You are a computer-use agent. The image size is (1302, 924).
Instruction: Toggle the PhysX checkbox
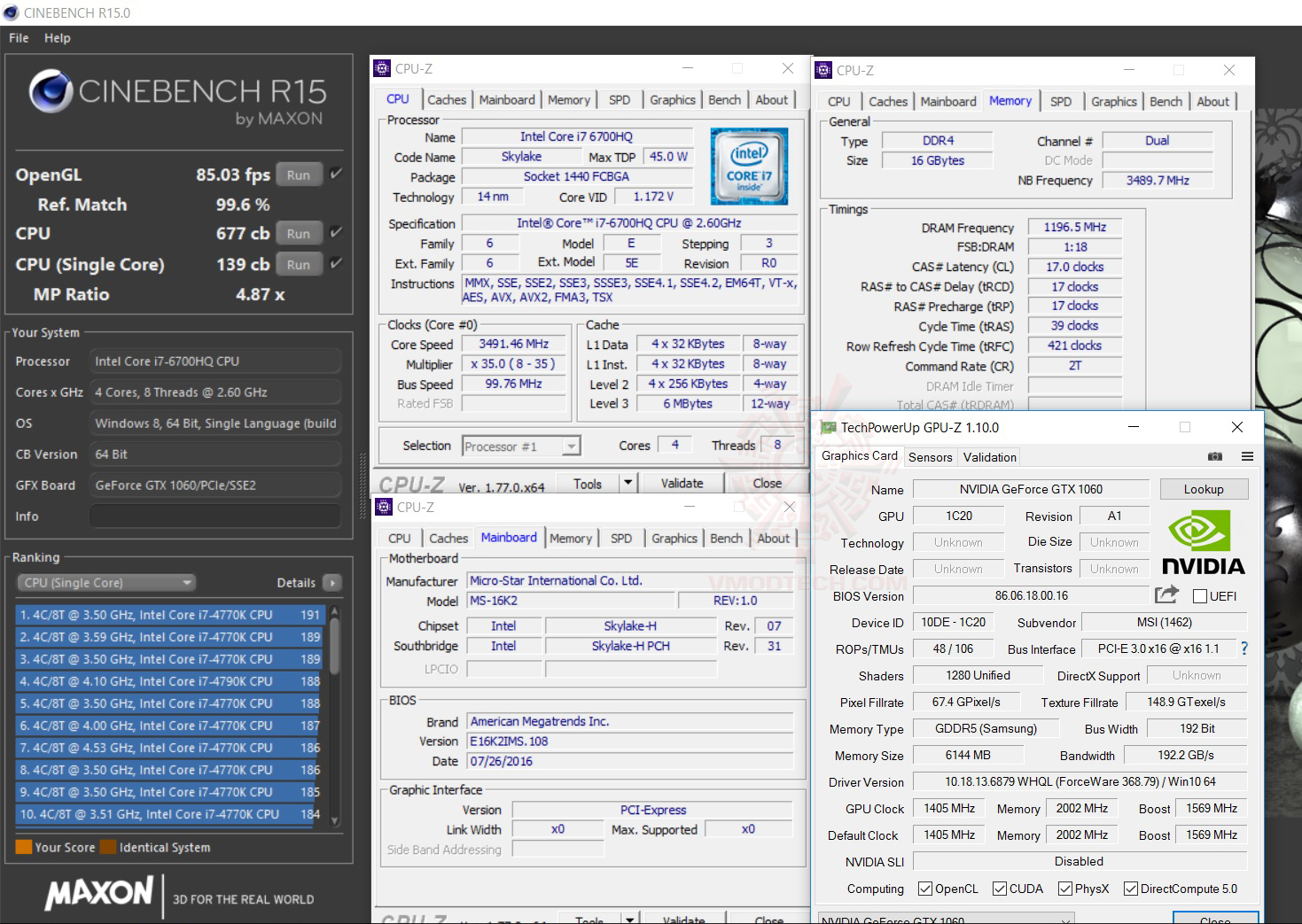pos(1065,889)
